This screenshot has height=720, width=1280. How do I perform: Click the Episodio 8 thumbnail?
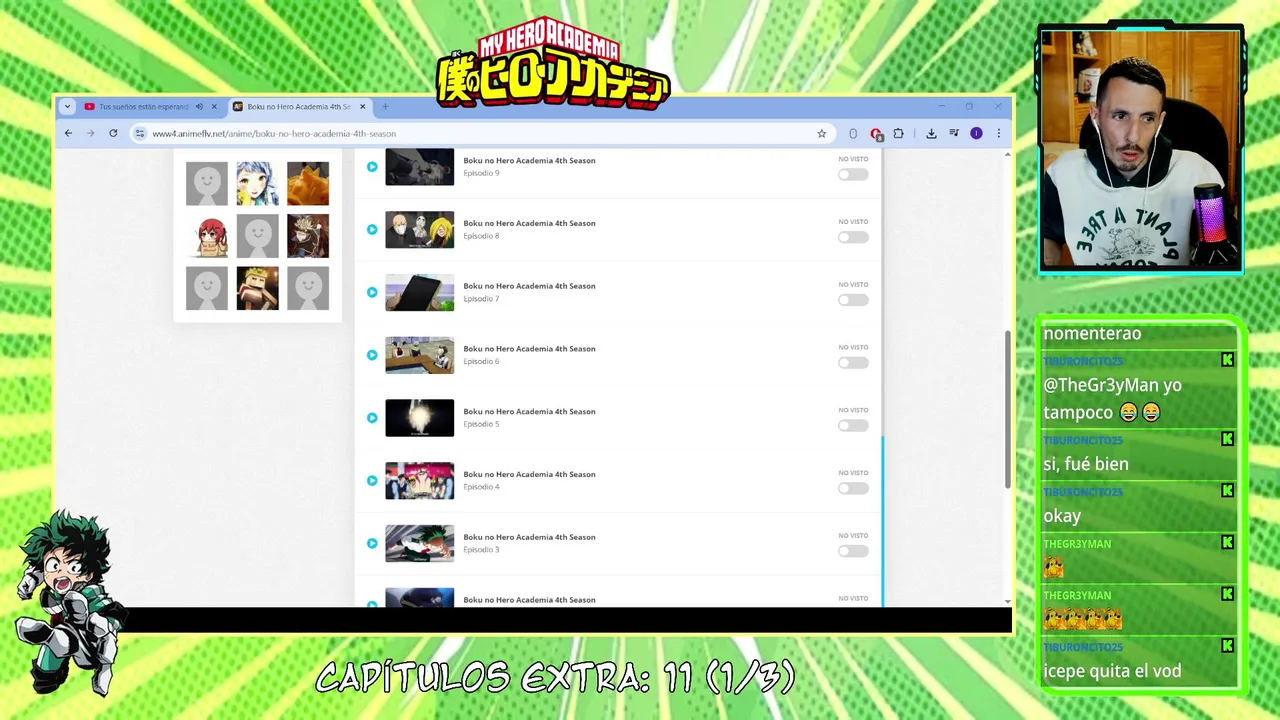pos(420,230)
